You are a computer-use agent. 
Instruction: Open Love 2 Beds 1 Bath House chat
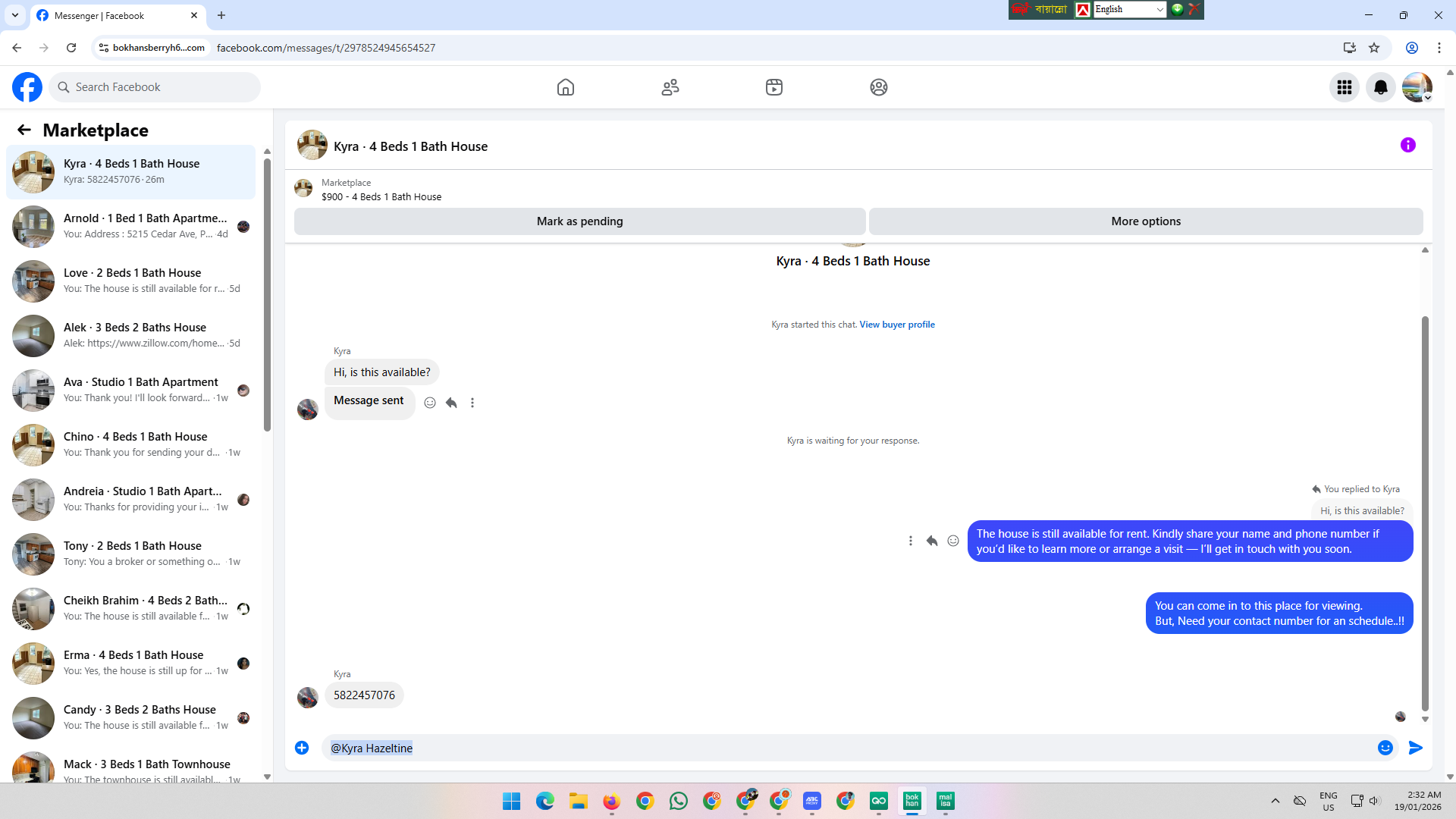point(131,281)
